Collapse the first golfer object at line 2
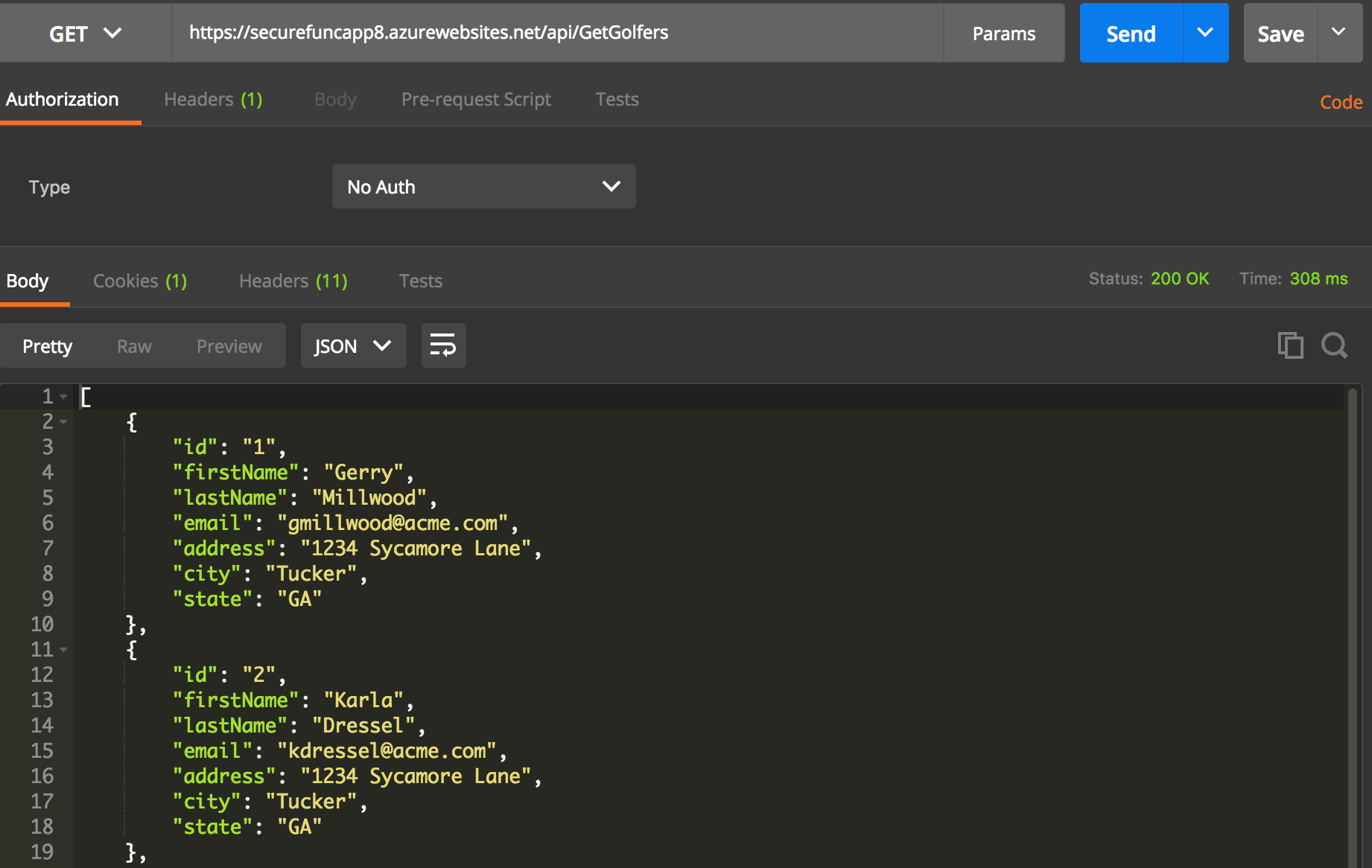This screenshot has width=1372, height=868. 63,421
